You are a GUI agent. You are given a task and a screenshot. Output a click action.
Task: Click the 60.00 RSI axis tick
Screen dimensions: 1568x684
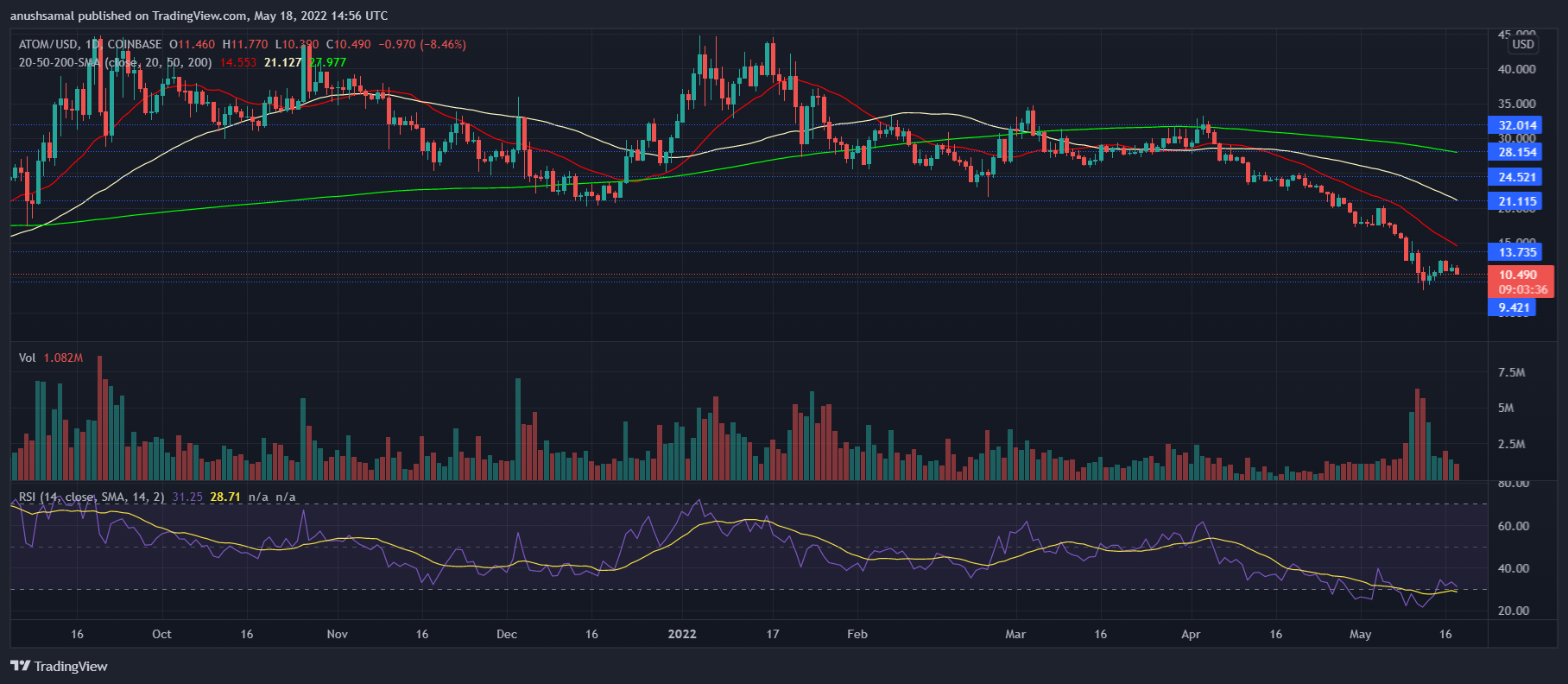(1514, 526)
